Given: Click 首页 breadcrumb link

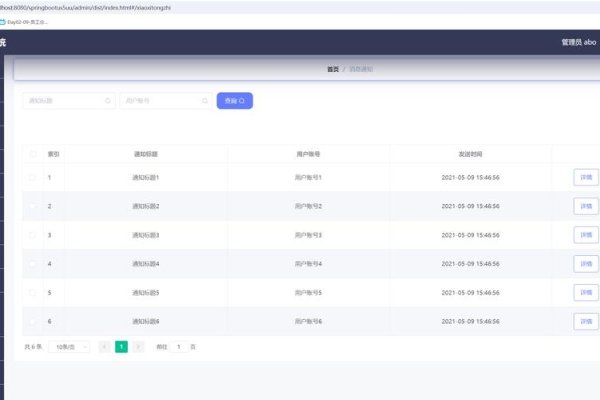Looking at the screenshot, I should pyautogui.click(x=333, y=69).
